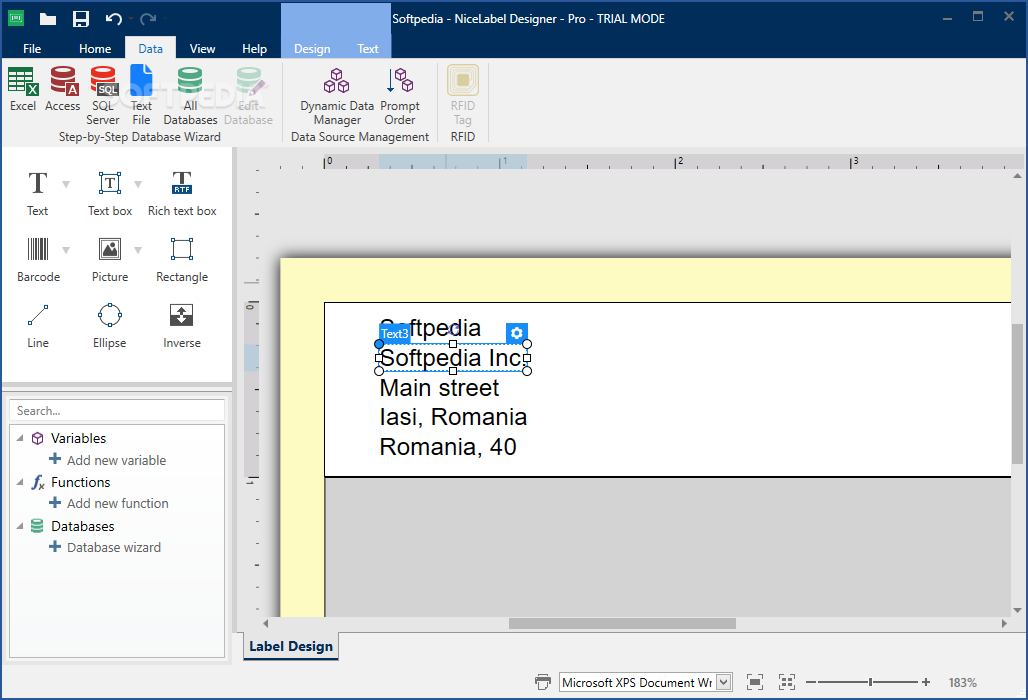The height and width of the screenshot is (700, 1028).
Task: Open the All Databases wizard
Action: 190,96
